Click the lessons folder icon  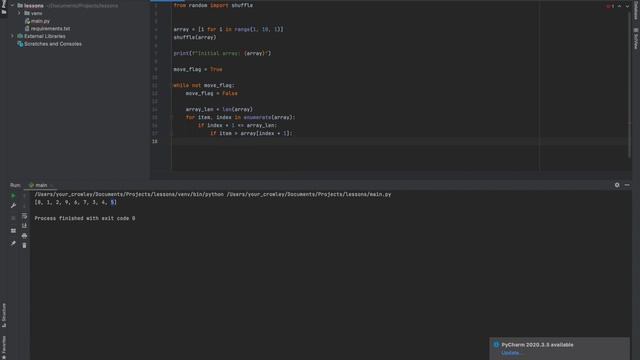[x=20, y=6]
